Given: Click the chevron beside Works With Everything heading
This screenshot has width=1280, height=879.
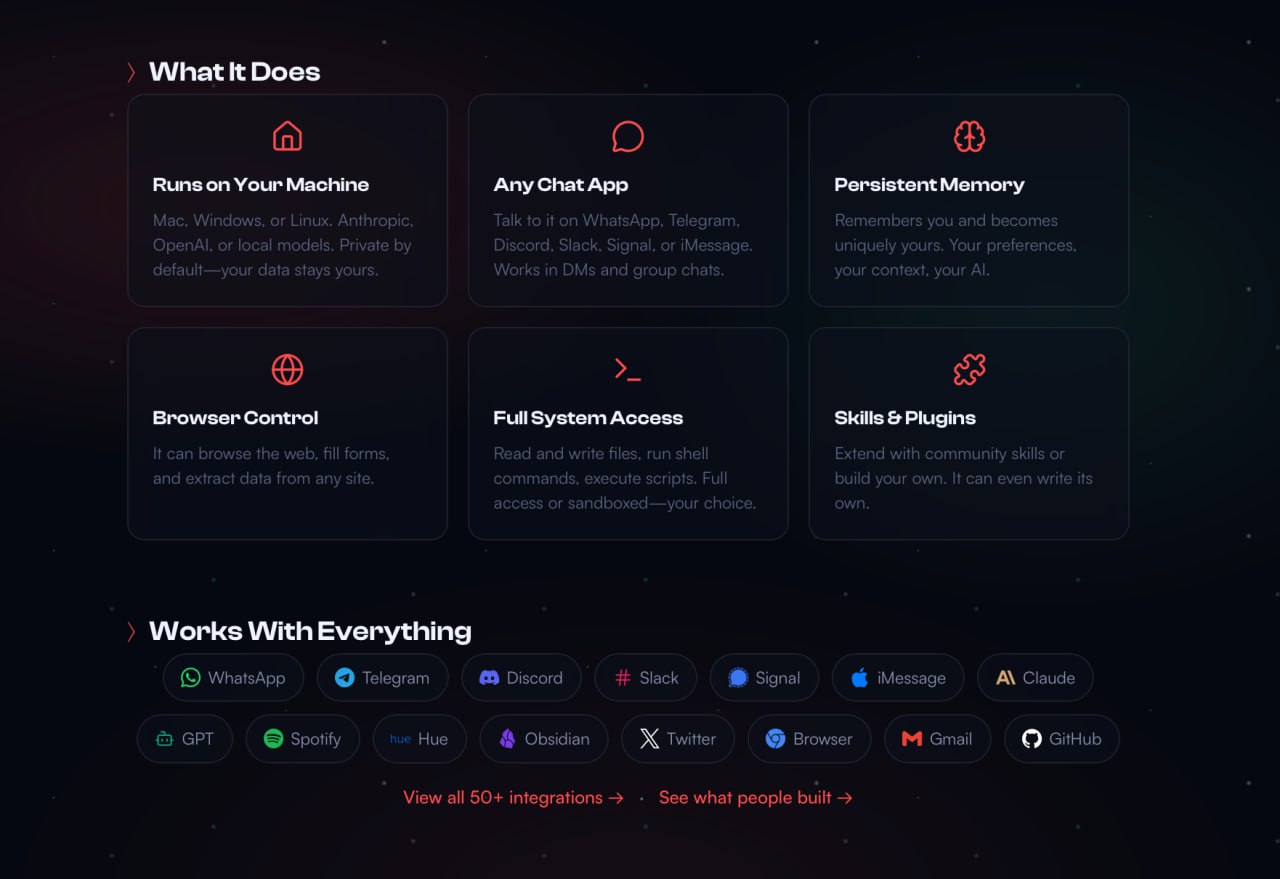Looking at the screenshot, I should (132, 631).
